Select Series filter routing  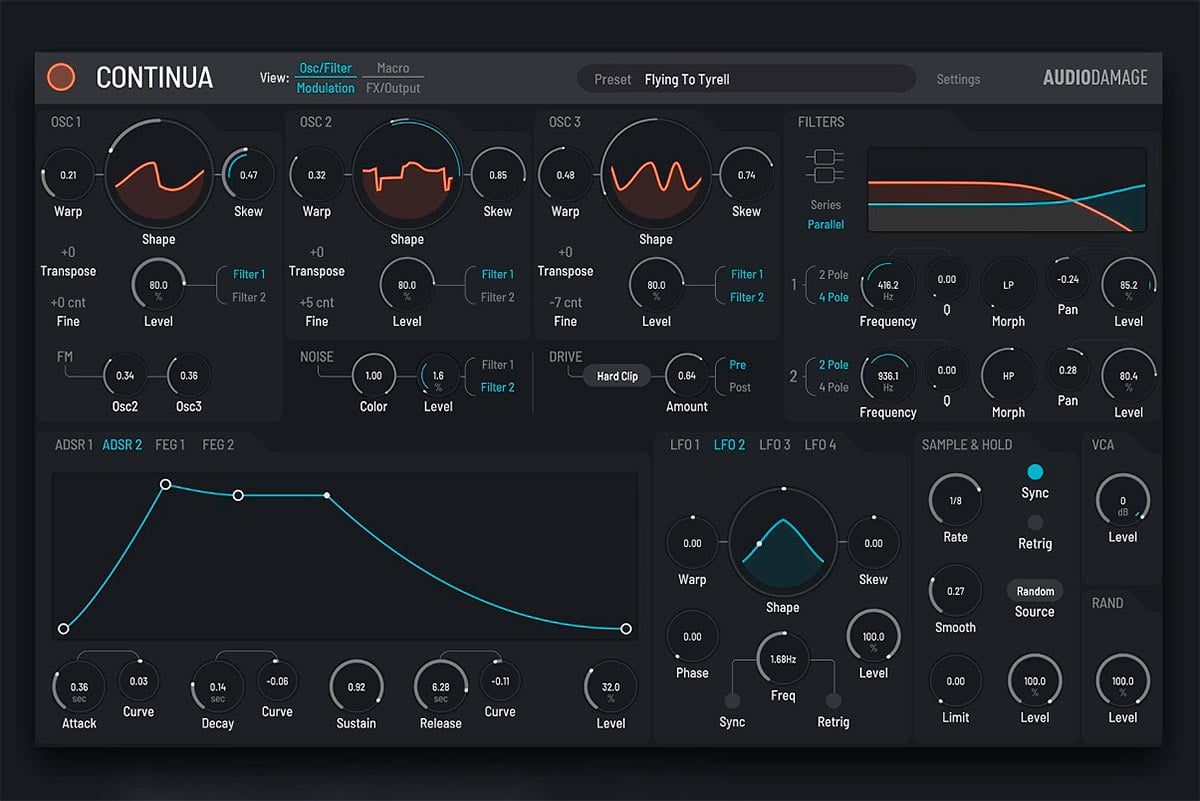click(x=826, y=205)
